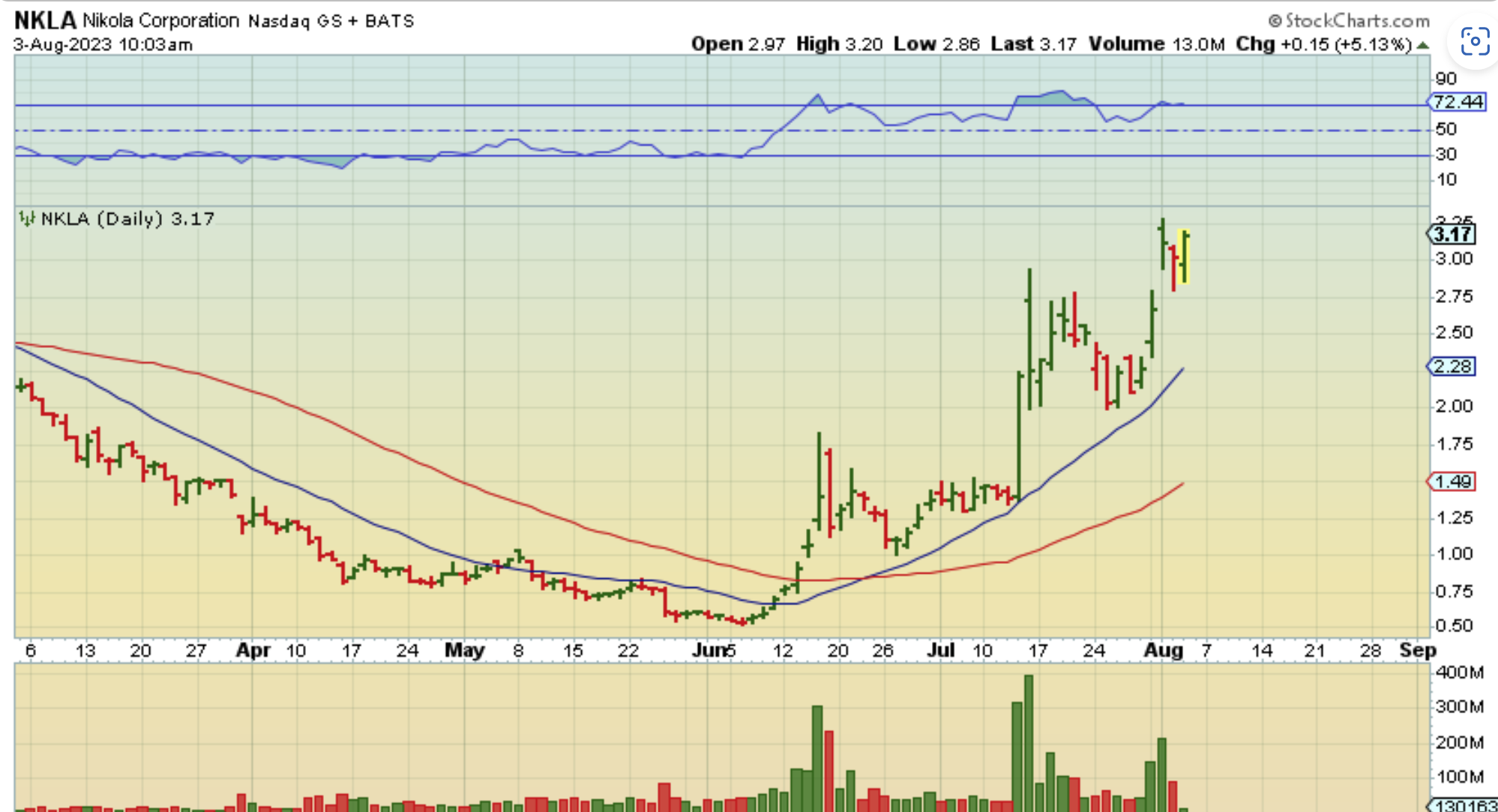The image size is (1498, 812).
Task: Click the Sep label on date axis
Action: [x=1417, y=650]
